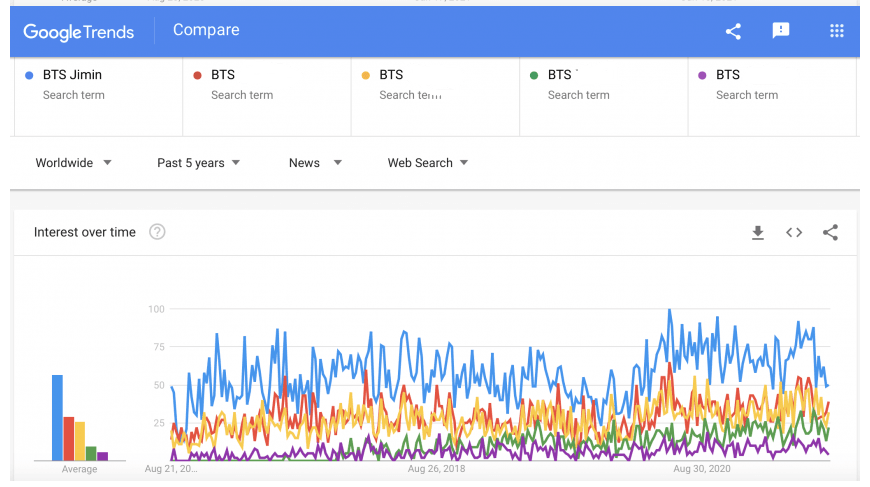Open the News category dropdown

pyautogui.click(x=315, y=163)
